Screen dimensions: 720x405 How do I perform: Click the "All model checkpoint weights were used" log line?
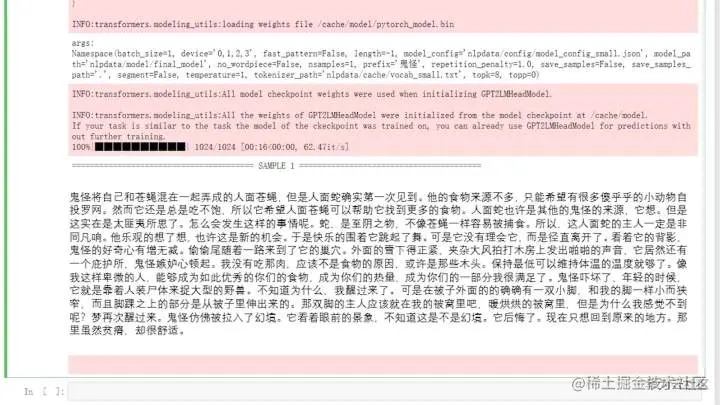312,94
